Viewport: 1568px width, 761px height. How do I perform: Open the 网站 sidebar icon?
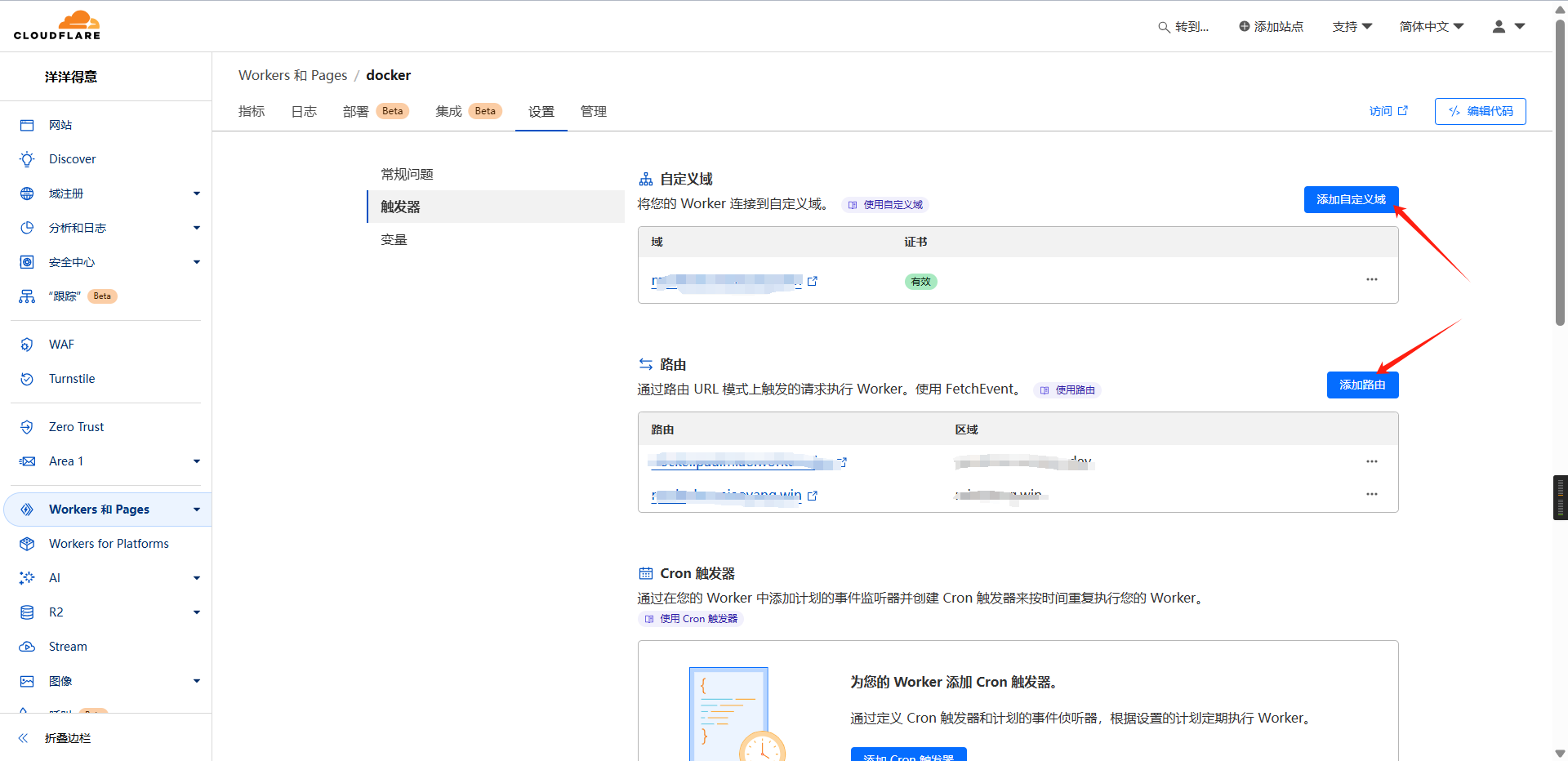tap(27, 125)
